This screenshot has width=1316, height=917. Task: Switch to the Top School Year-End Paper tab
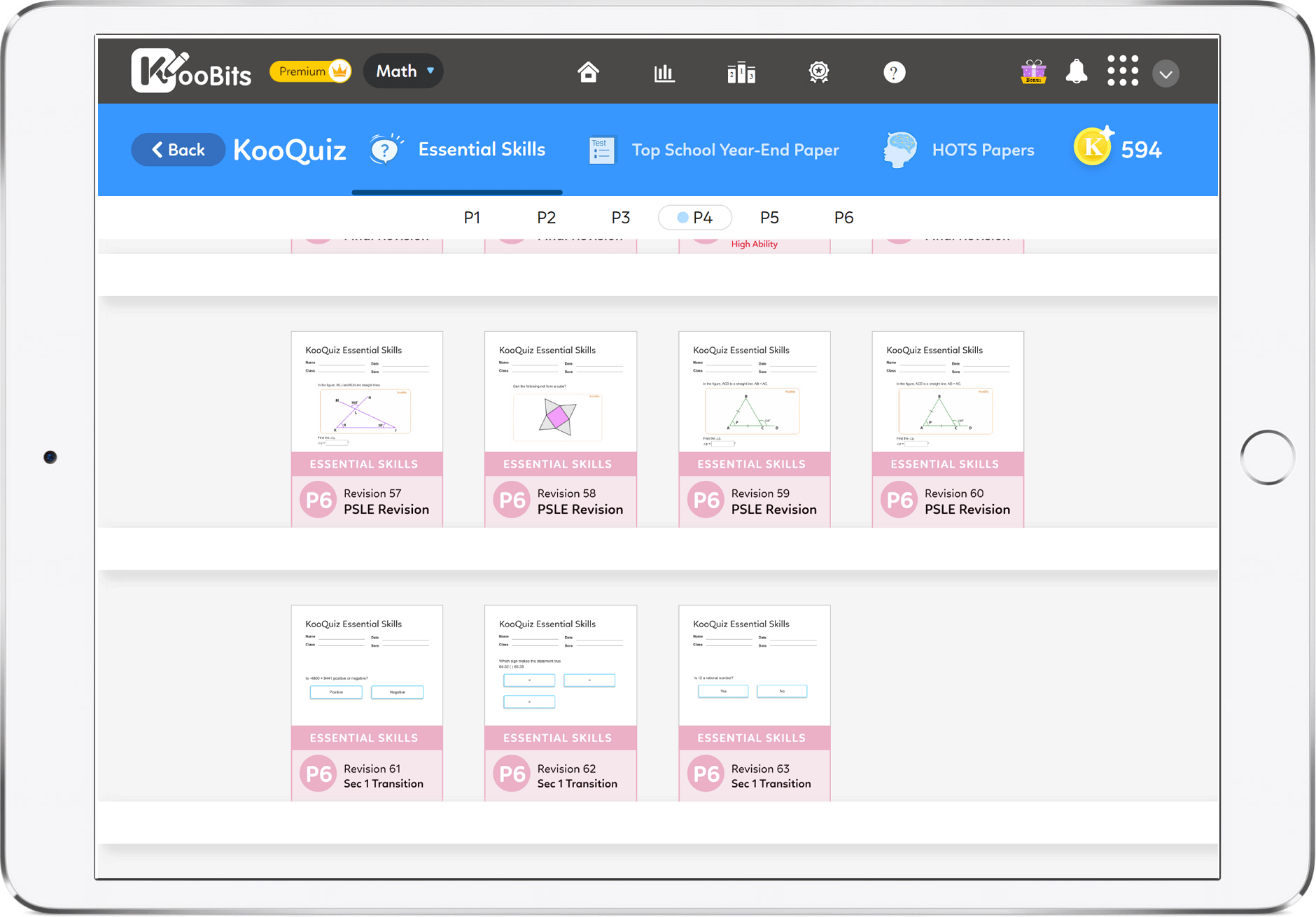(714, 150)
